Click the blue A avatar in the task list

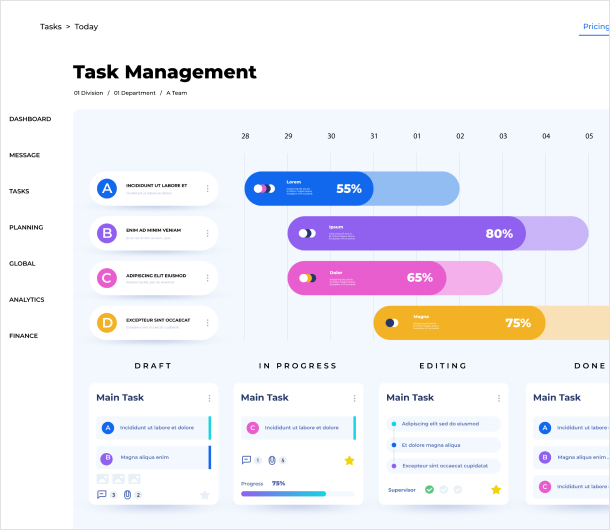107,188
